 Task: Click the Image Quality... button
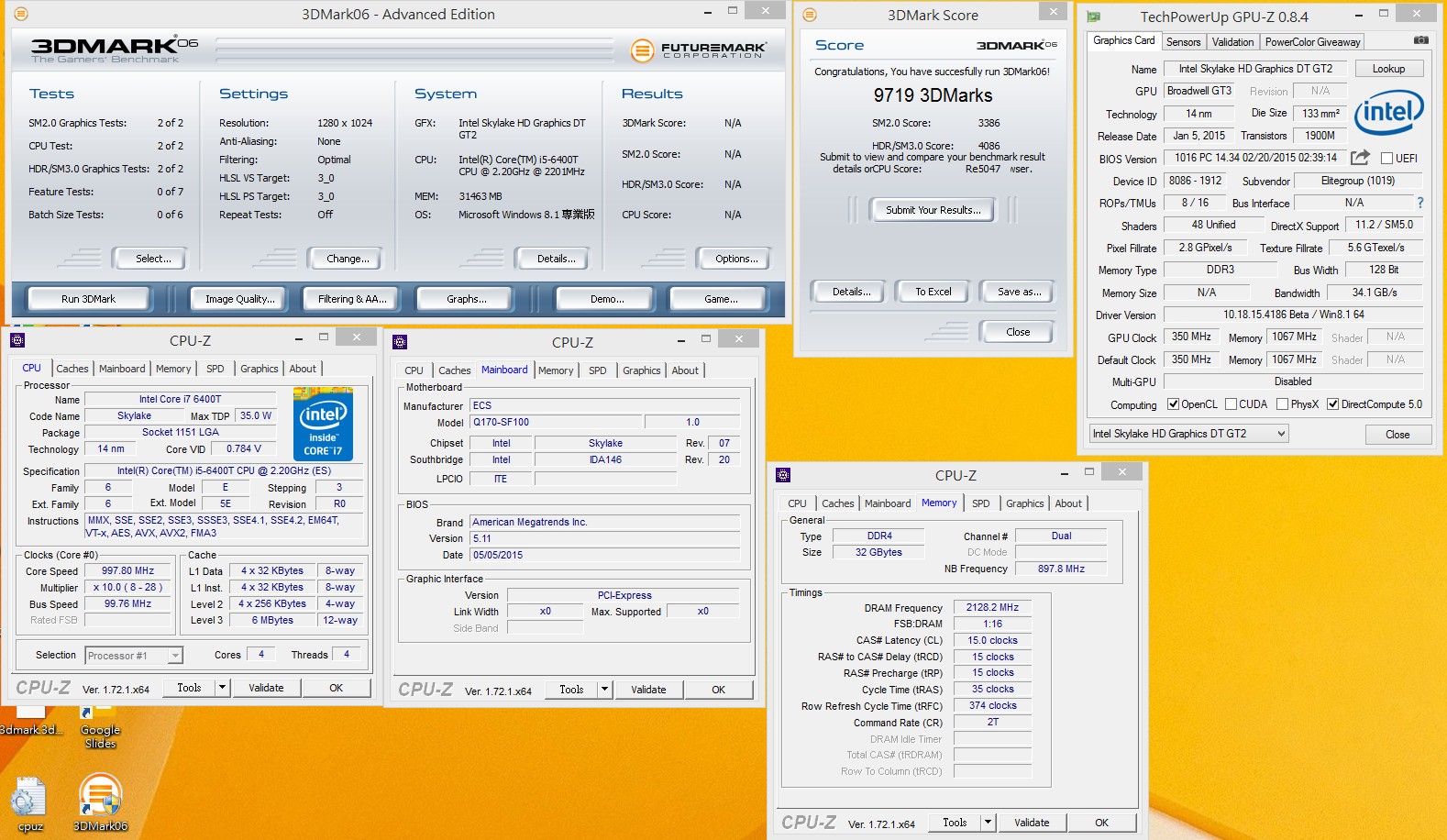pyautogui.click(x=239, y=299)
